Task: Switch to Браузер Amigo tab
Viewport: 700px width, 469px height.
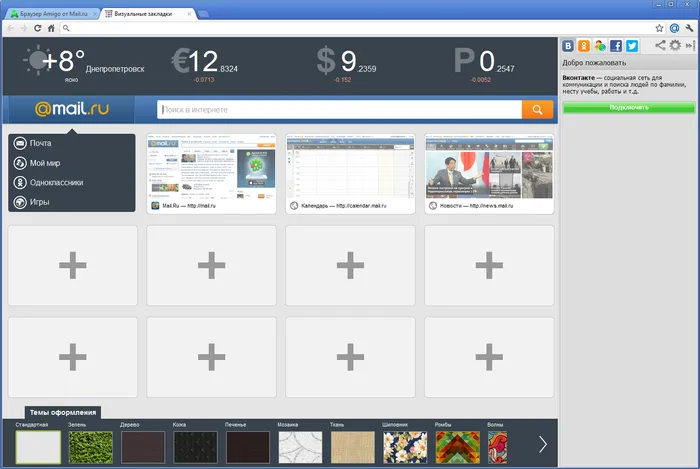Action: 53,14
